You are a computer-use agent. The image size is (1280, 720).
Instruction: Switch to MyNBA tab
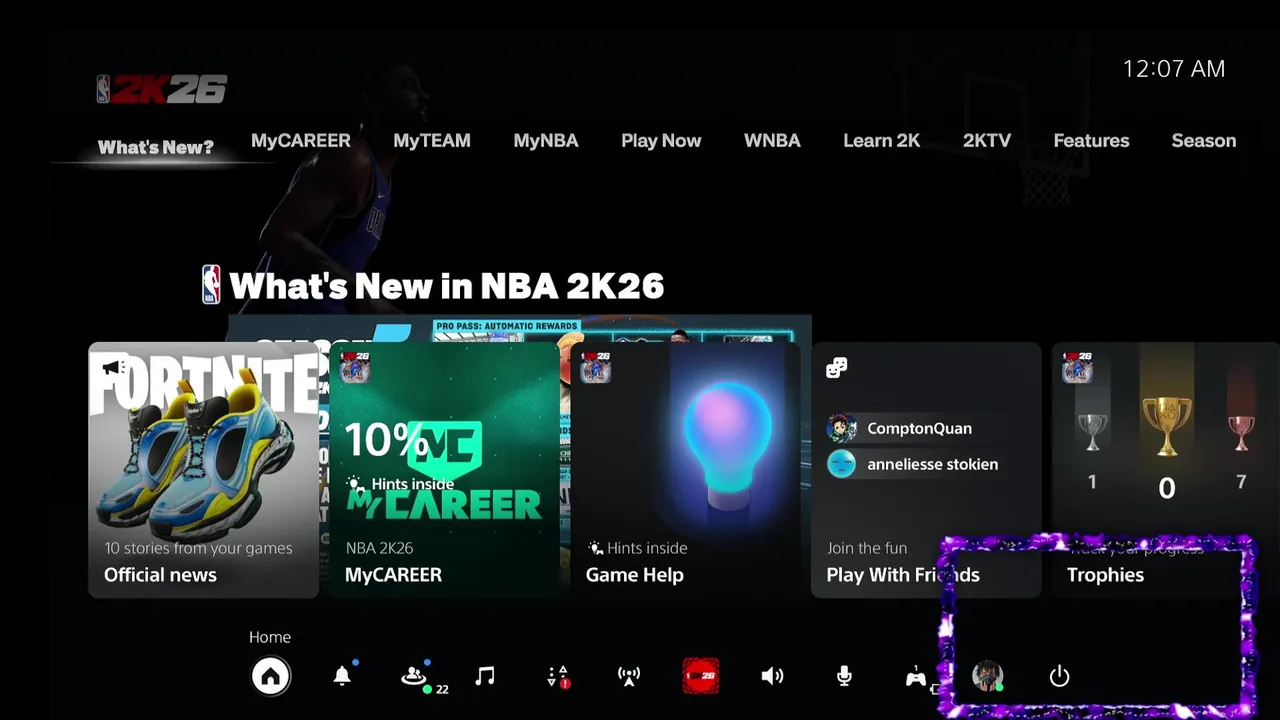pos(546,141)
